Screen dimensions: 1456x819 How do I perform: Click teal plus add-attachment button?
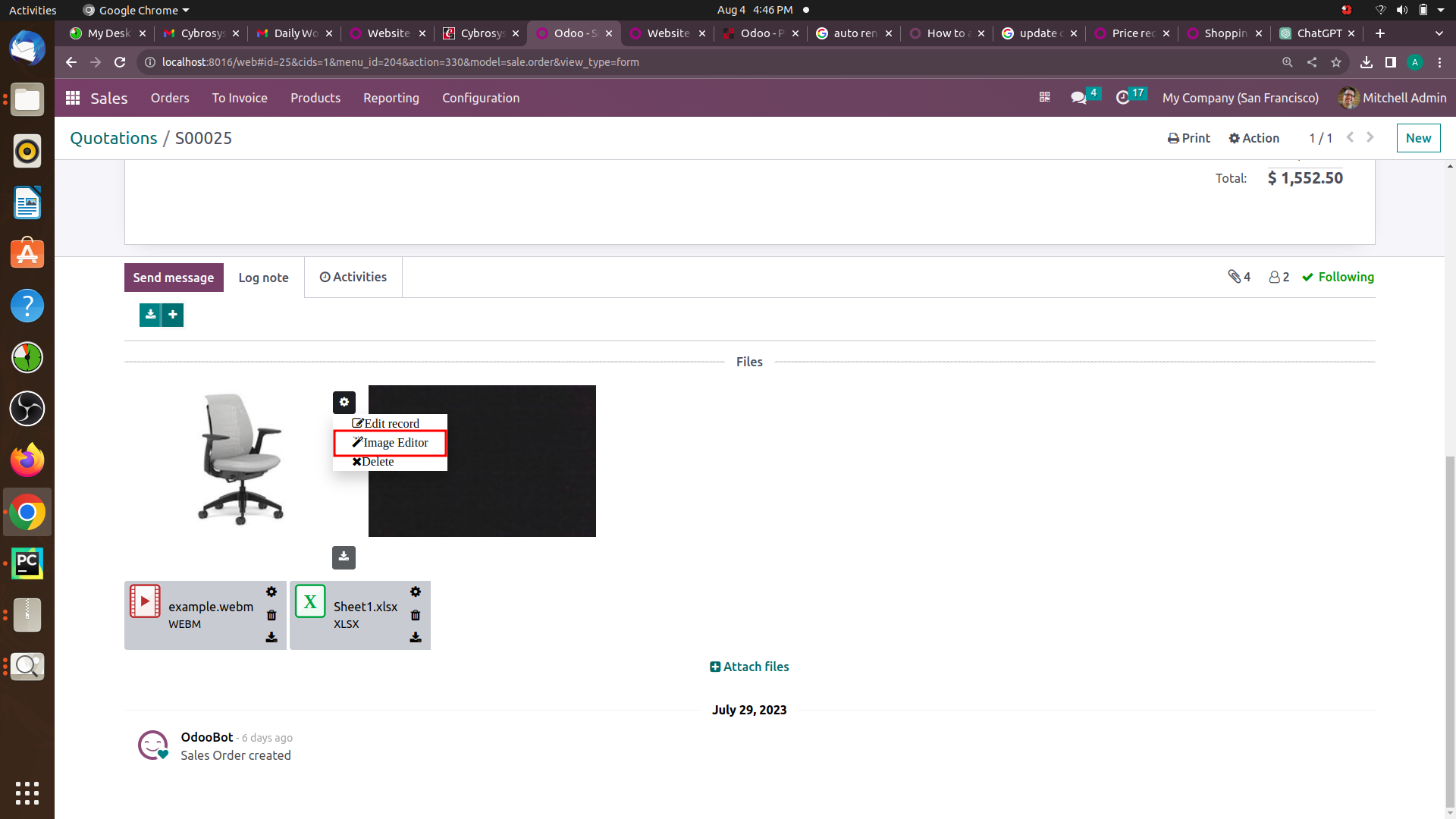click(173, 315)
